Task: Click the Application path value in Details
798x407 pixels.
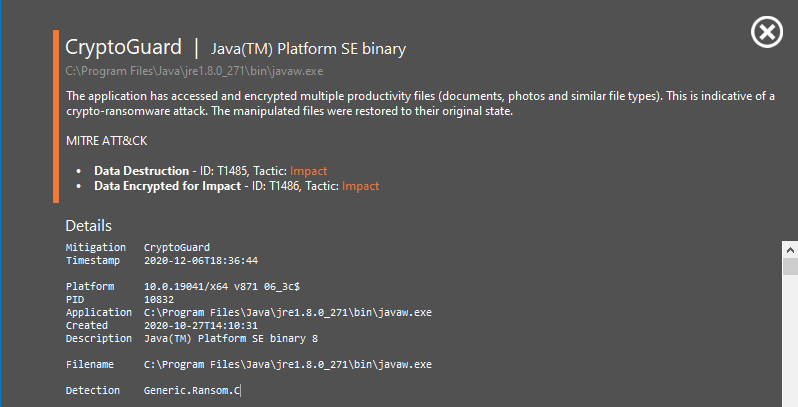Action: 287,312
